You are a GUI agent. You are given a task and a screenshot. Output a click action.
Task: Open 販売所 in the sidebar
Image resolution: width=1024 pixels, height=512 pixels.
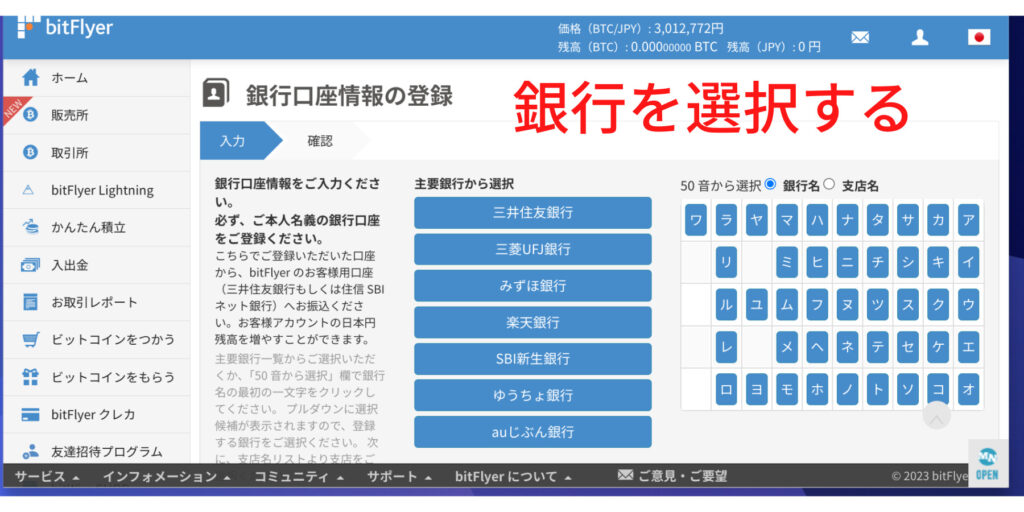click(x=97, y=115)
